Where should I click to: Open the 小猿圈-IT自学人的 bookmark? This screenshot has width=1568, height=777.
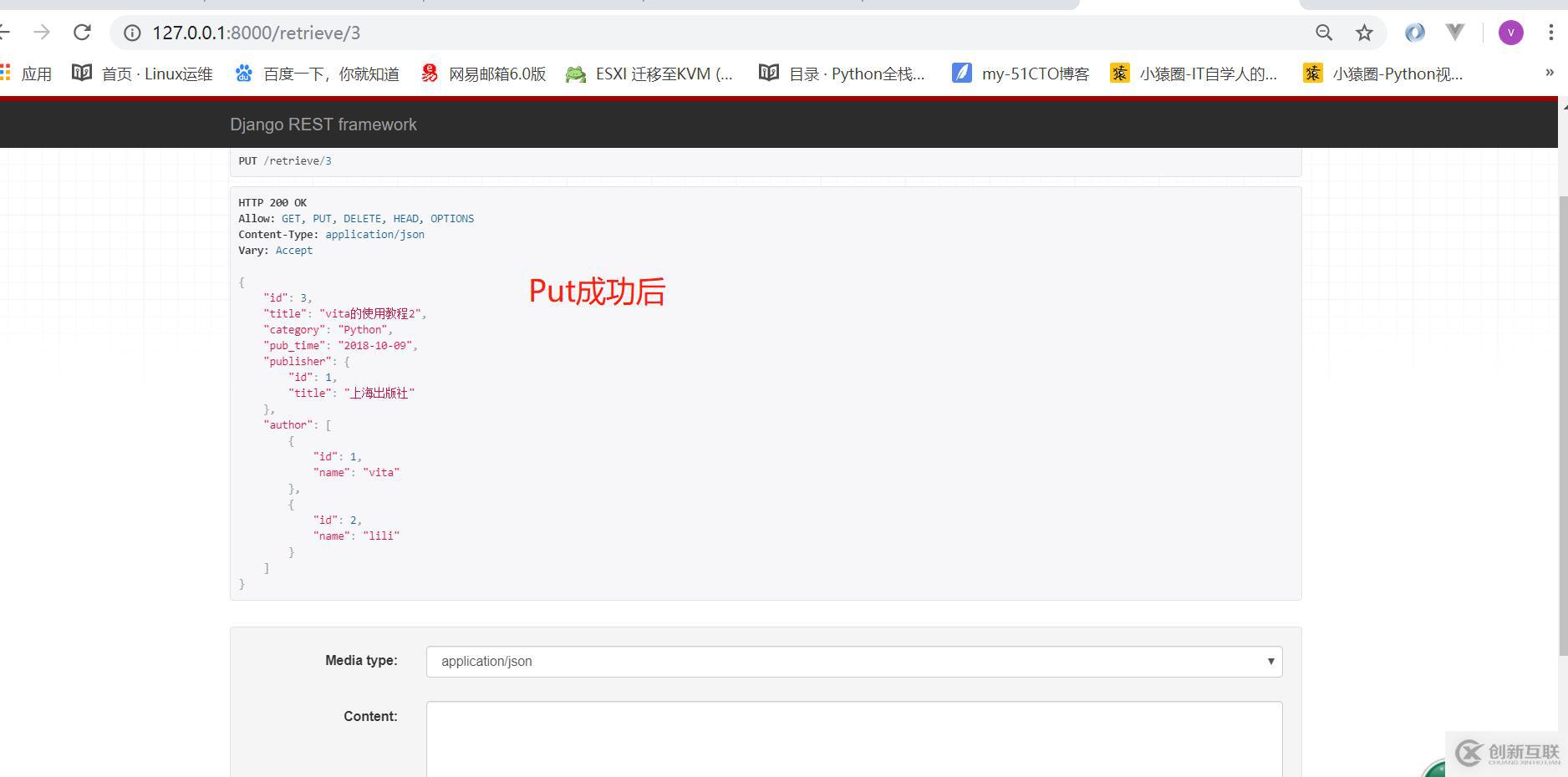click(1194, 74)
